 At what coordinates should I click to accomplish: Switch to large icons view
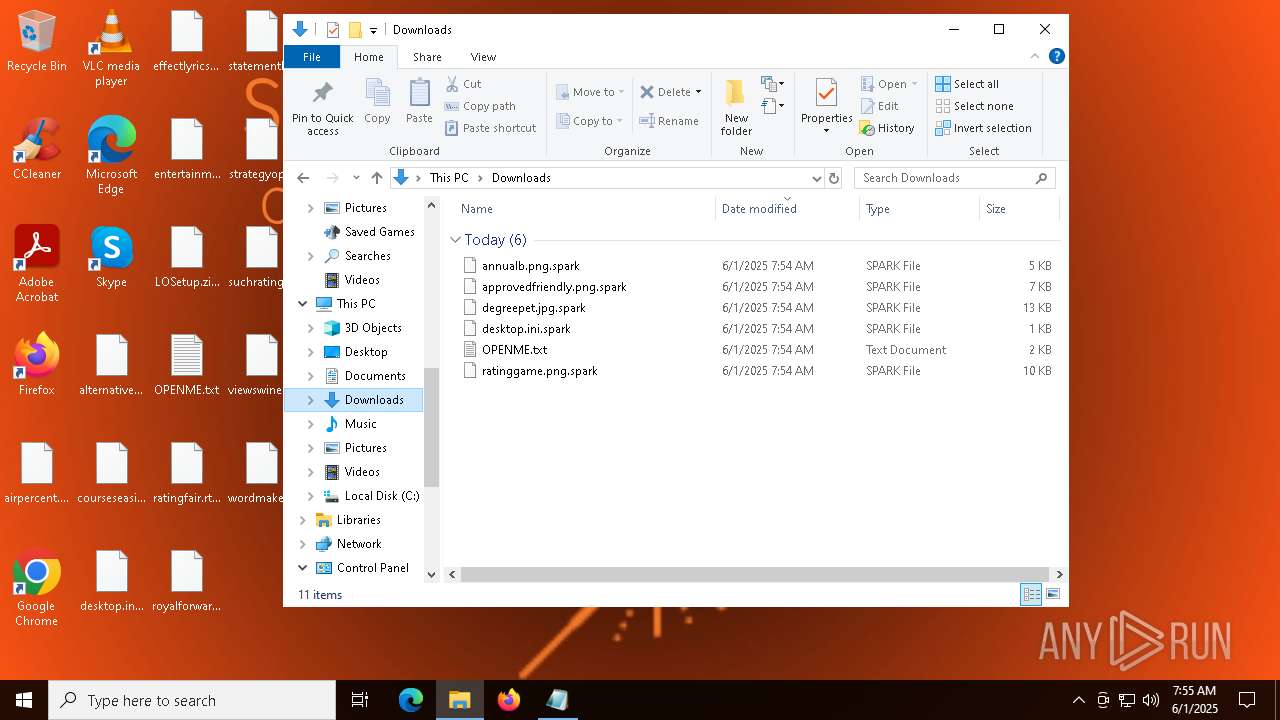click(1053, 594)
